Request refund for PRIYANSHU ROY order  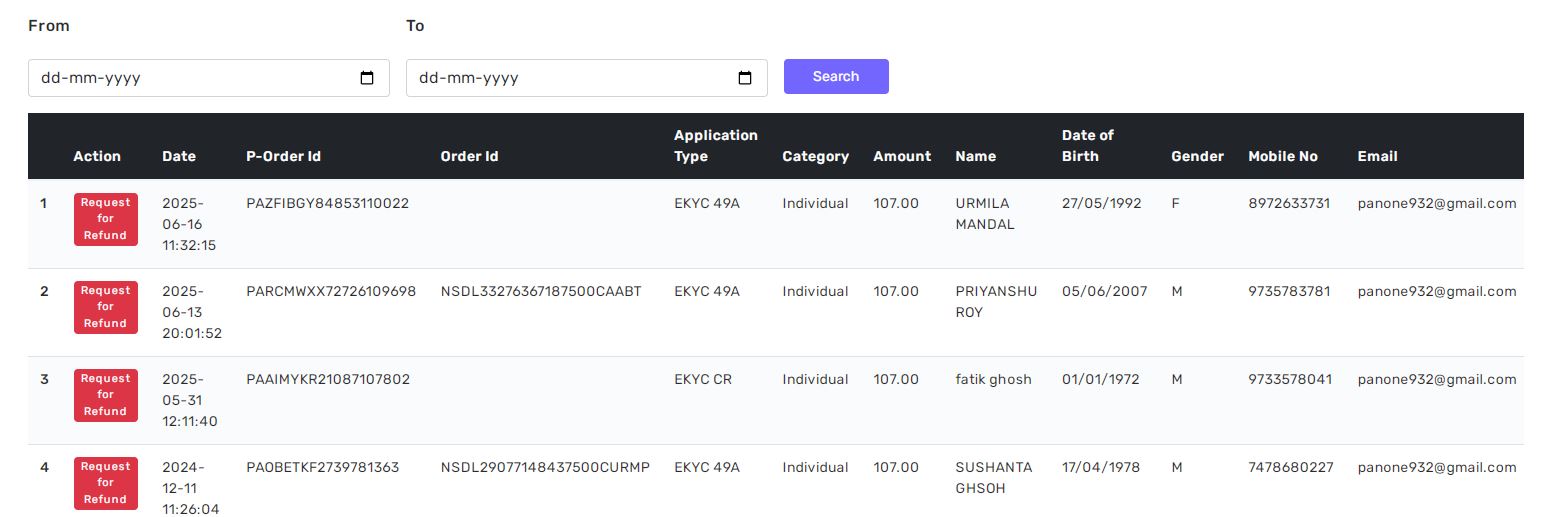coord(105,307)
